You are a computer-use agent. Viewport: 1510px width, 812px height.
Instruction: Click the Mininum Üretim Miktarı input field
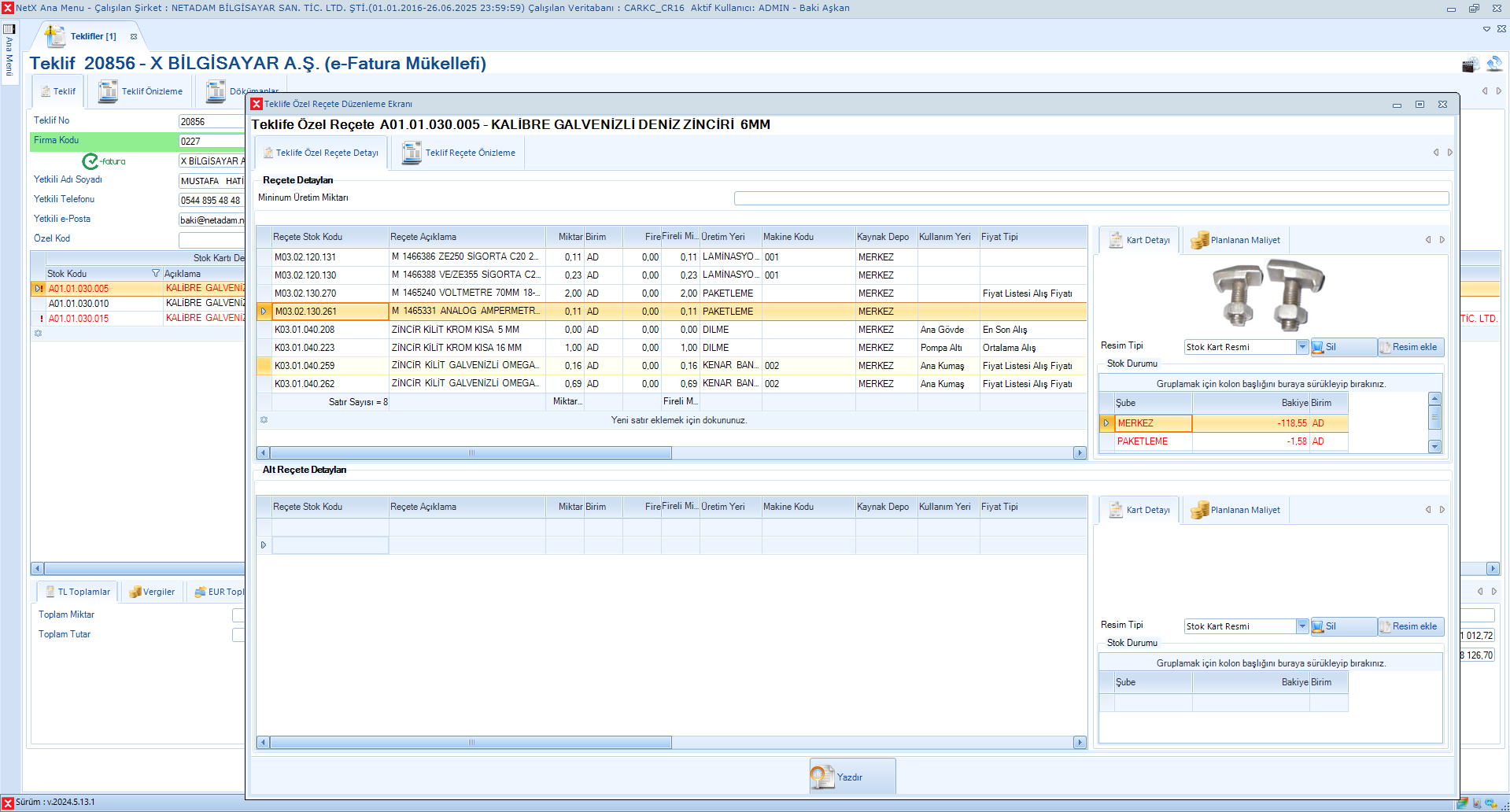[1091, 198]
